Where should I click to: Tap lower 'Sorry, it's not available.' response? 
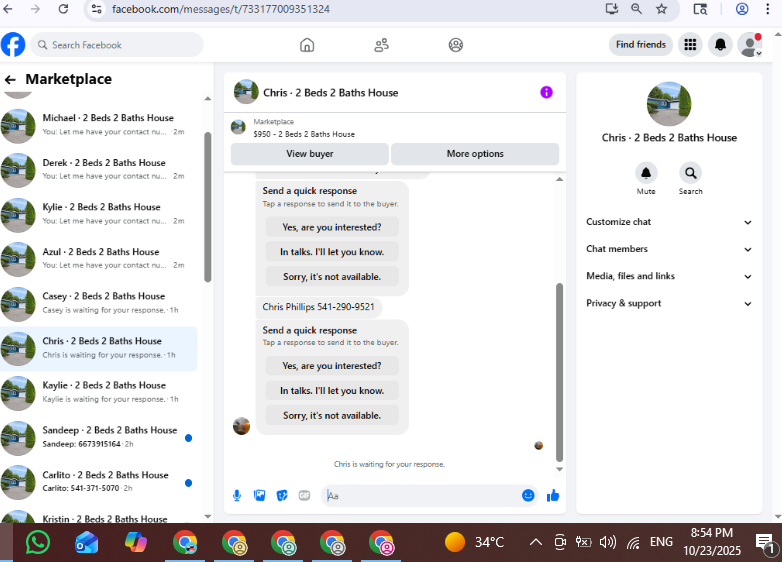pyautogui.click(x=332, y=415)
